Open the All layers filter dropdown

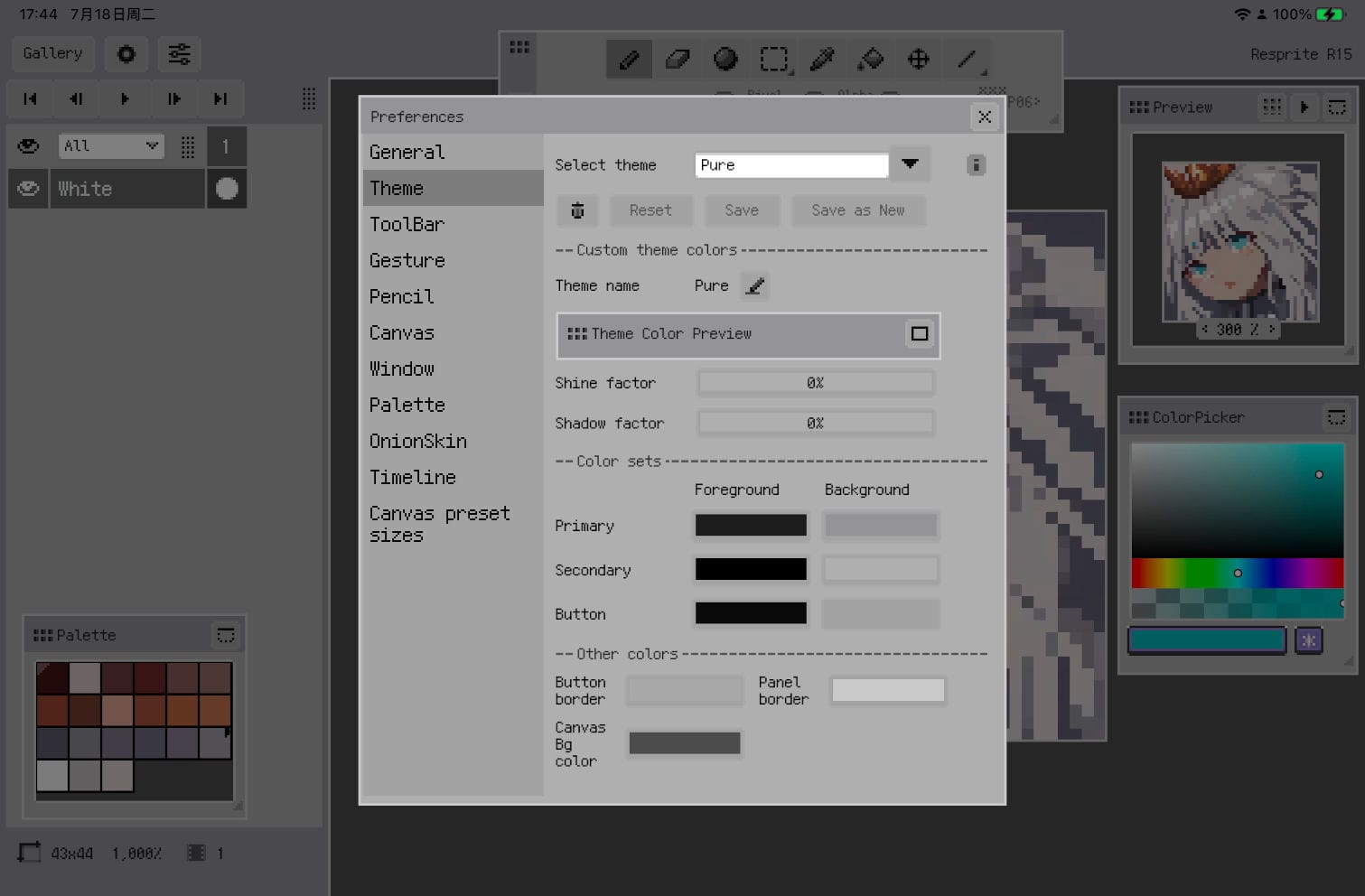click(x=111, y=145)
